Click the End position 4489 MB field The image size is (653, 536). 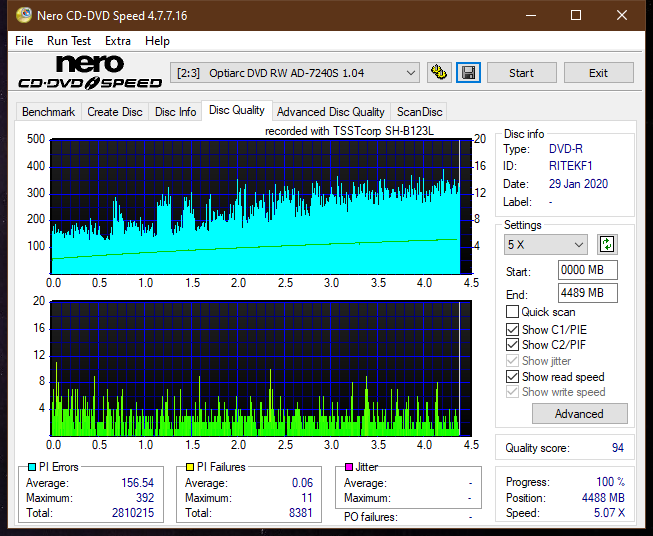click(x=587, y=293)
